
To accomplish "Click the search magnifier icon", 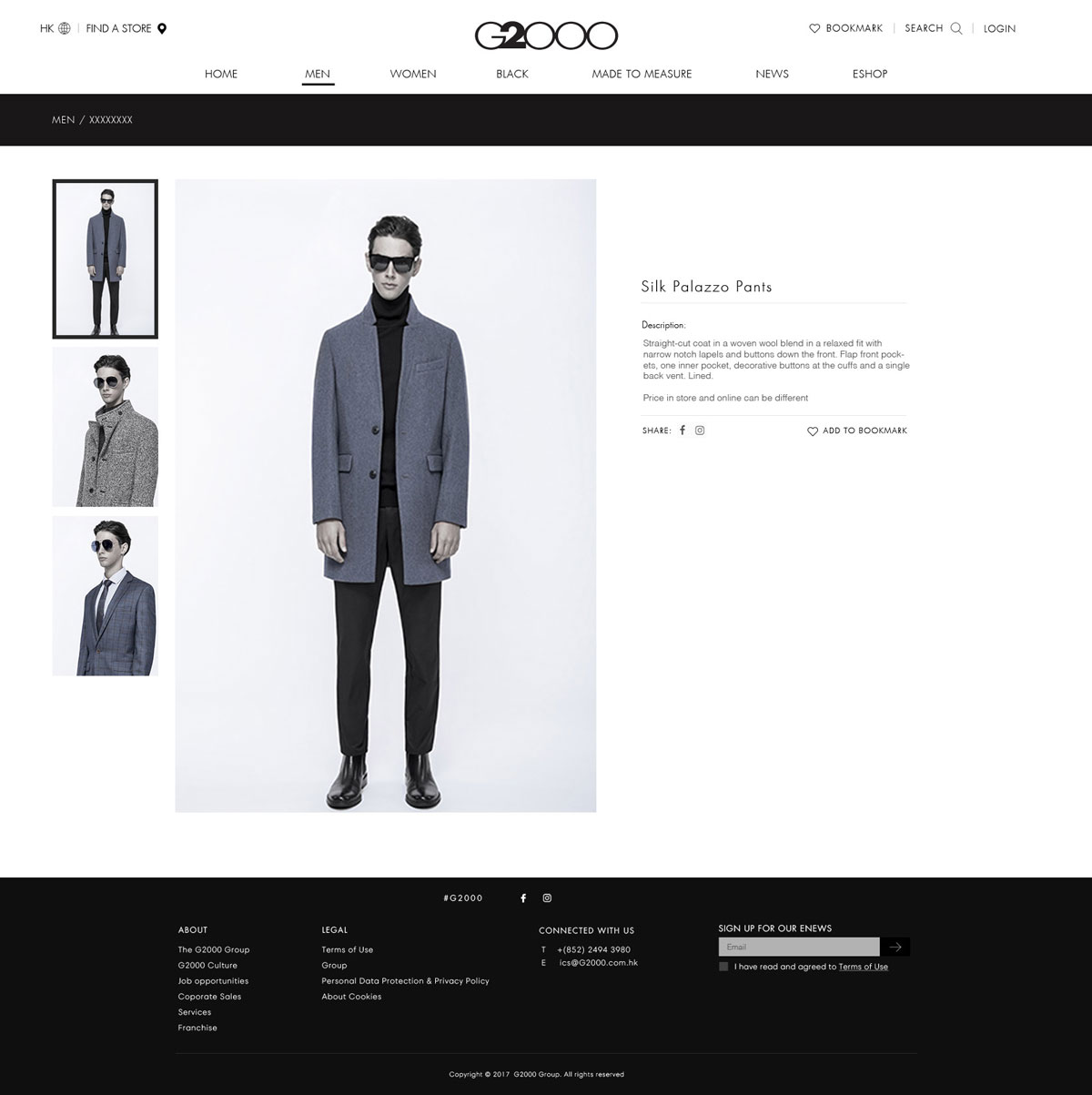I will [x=956, y=28].
